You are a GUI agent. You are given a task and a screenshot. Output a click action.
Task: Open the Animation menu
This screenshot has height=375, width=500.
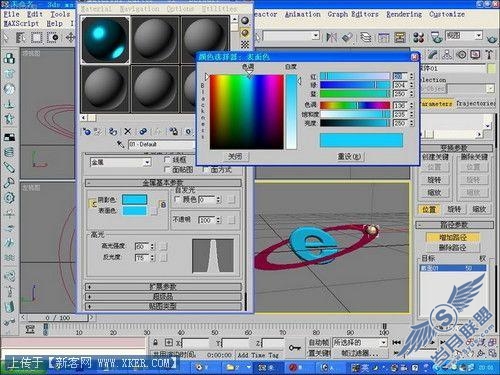click(x=302, y=14)
